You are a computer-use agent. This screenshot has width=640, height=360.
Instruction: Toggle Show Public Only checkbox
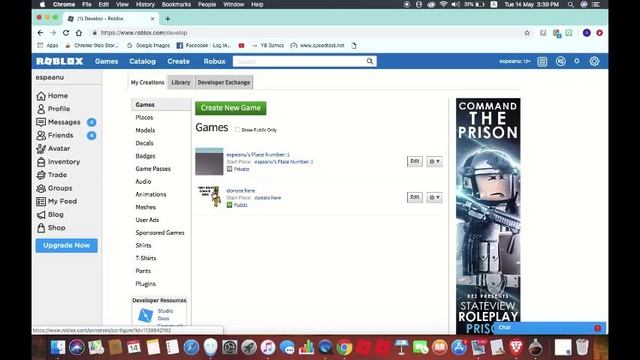pos(238,130)
